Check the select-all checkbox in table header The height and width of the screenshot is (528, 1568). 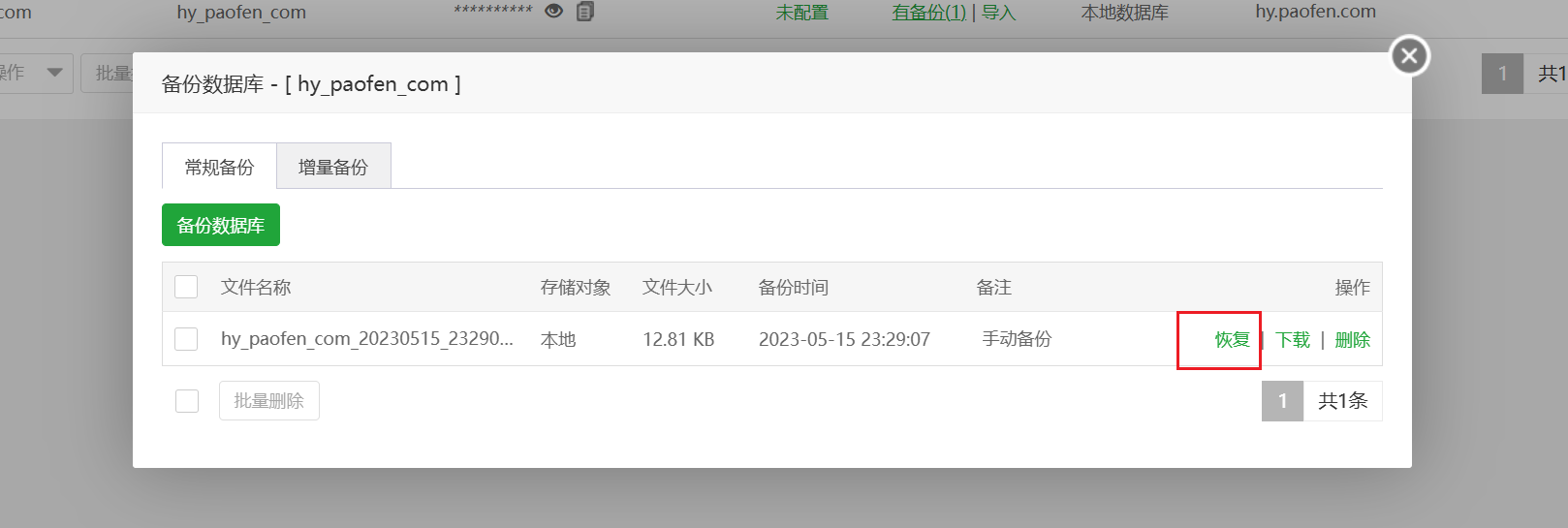coord(186,287)
